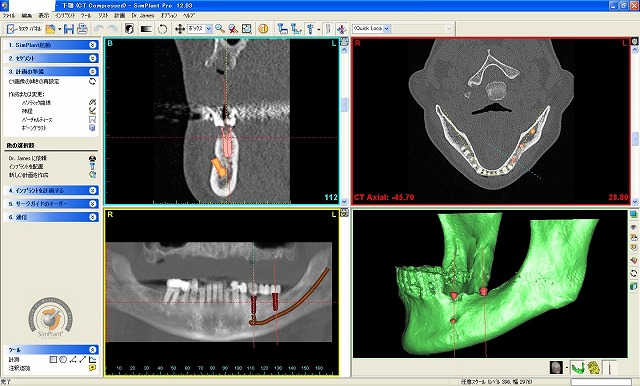
Task: Click the Print icon in toolbar
Action: [x=82, y=29]
